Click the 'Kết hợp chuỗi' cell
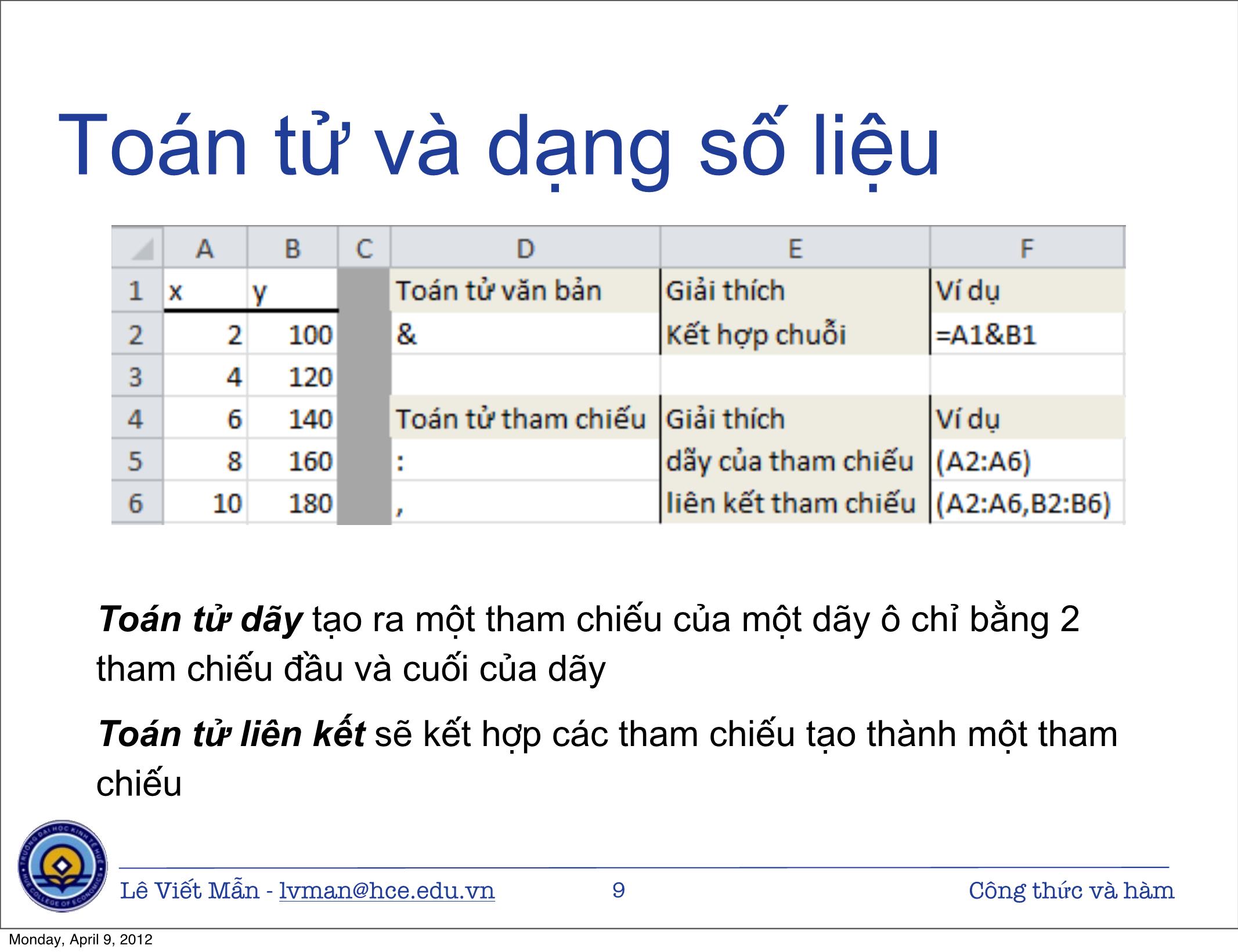This screenshot has width=1238, height=952. [x=795, y=334]
